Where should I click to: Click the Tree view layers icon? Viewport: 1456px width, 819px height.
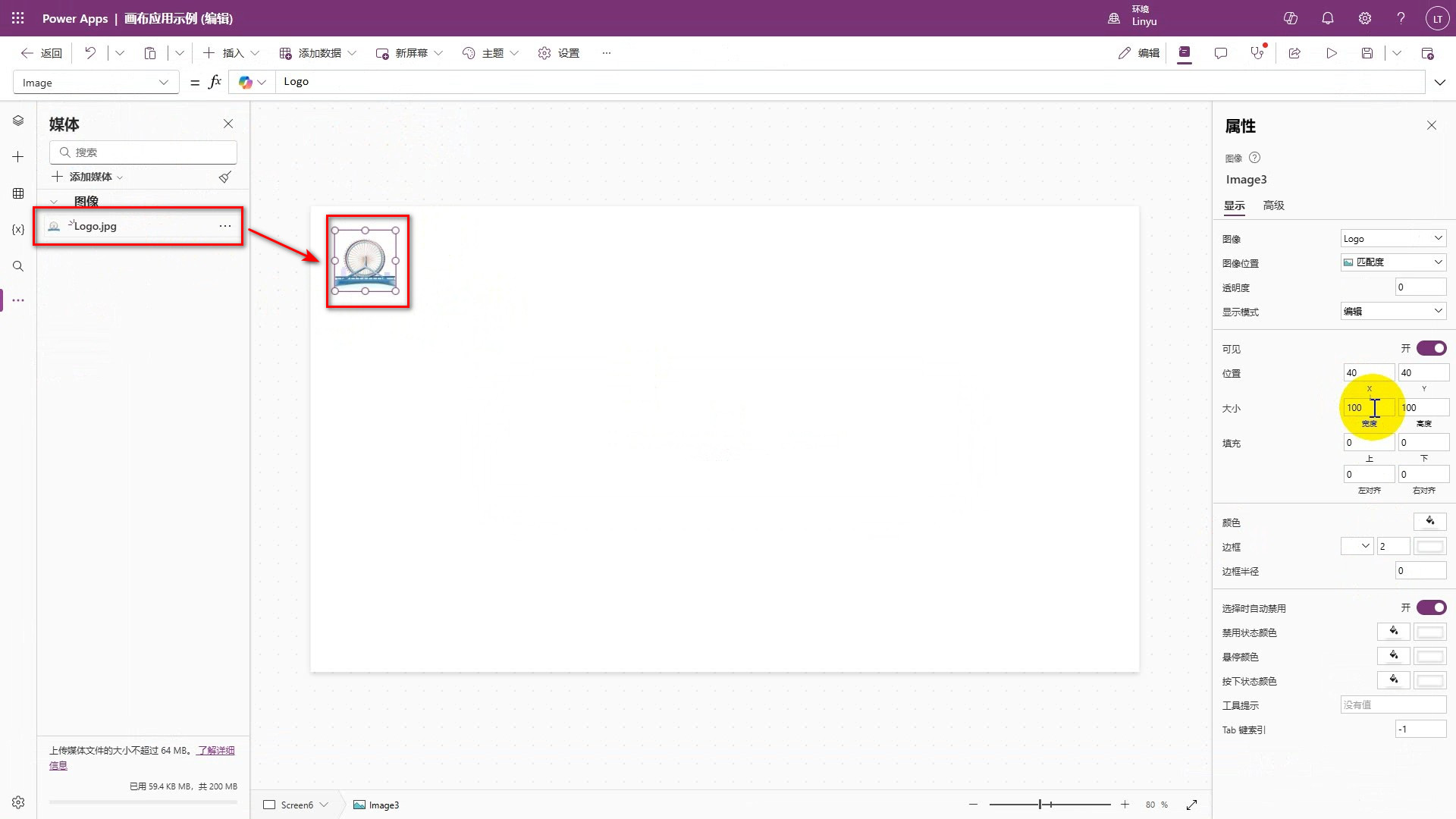pos(18,121)
